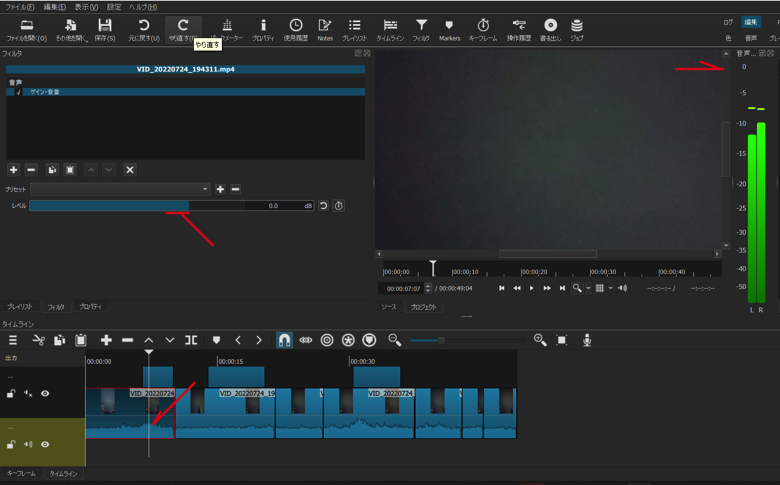This screenshot has height=485, width=780.
Task: Toggle timeline snapping magnet
Action: click(284, 340)
